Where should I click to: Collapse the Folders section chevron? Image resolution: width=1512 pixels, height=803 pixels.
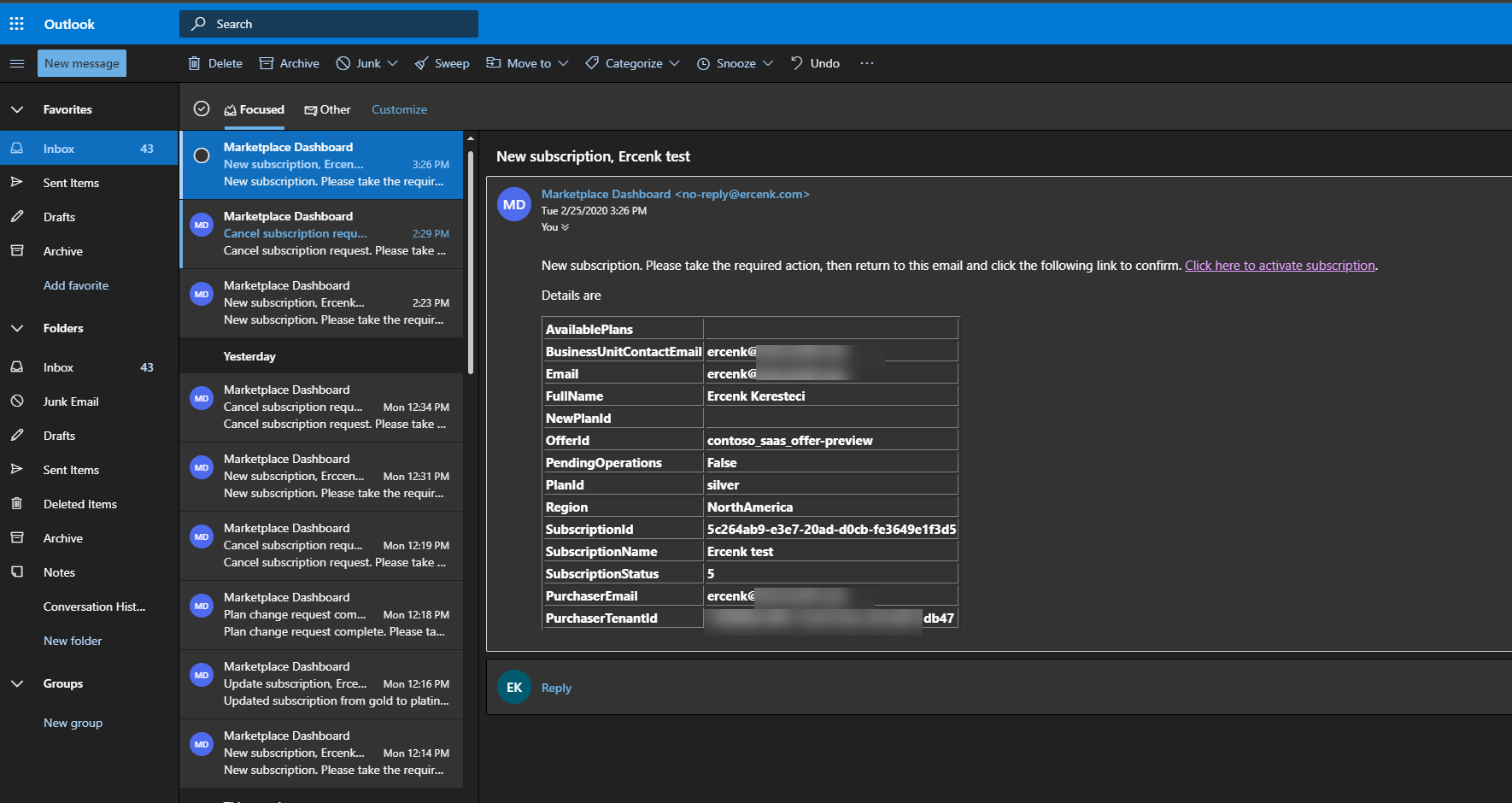pyautogui.click(x=17, y=328)
